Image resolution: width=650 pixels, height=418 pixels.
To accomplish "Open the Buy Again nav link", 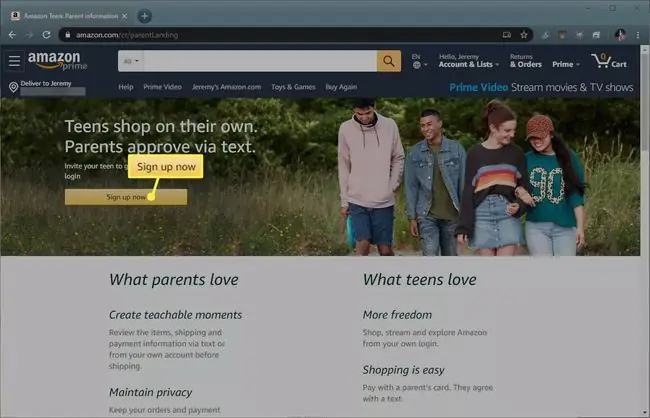I will 341,87.
